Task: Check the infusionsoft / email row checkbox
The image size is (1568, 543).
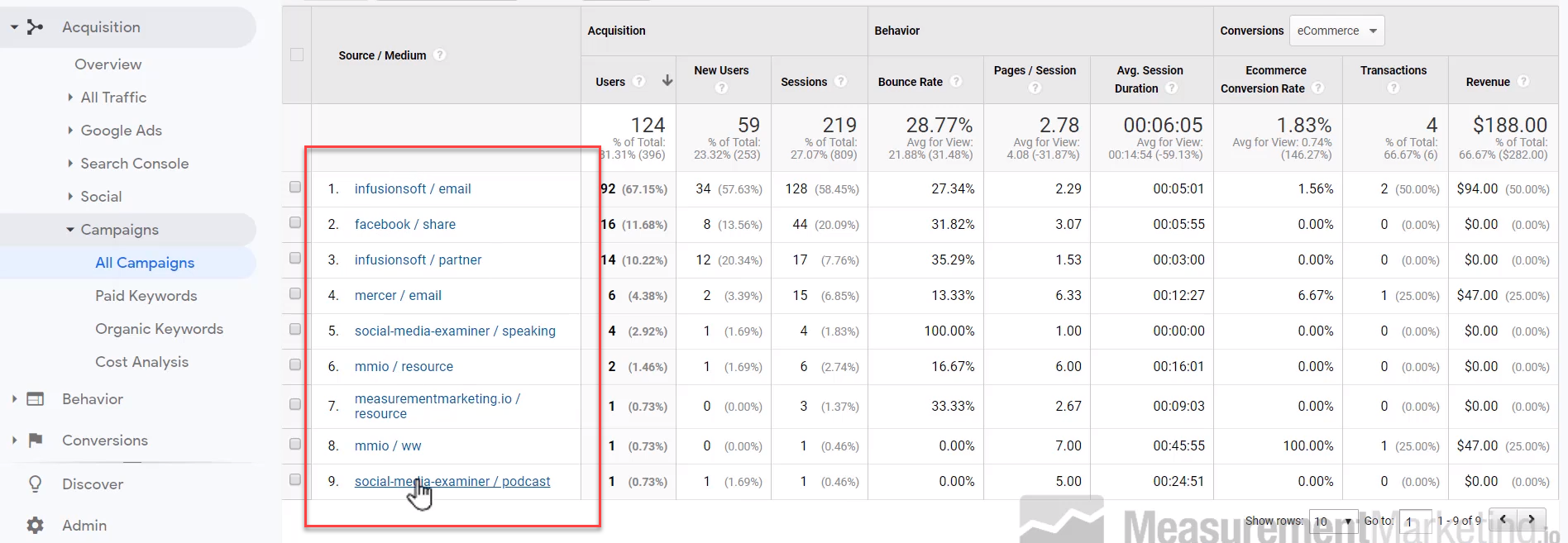Action: click(x=295, y=187)
